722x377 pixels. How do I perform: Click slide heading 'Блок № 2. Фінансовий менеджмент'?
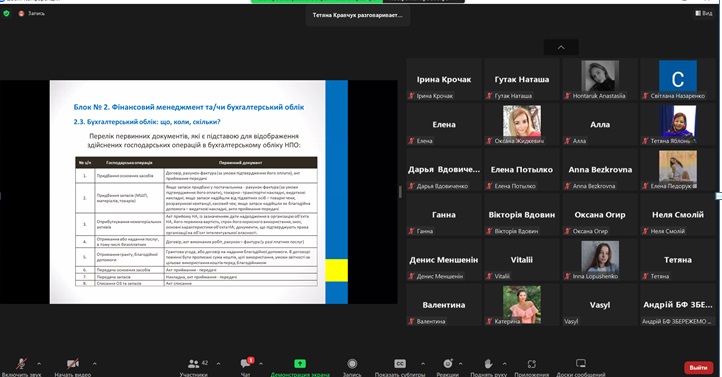[x=189, y=107]
